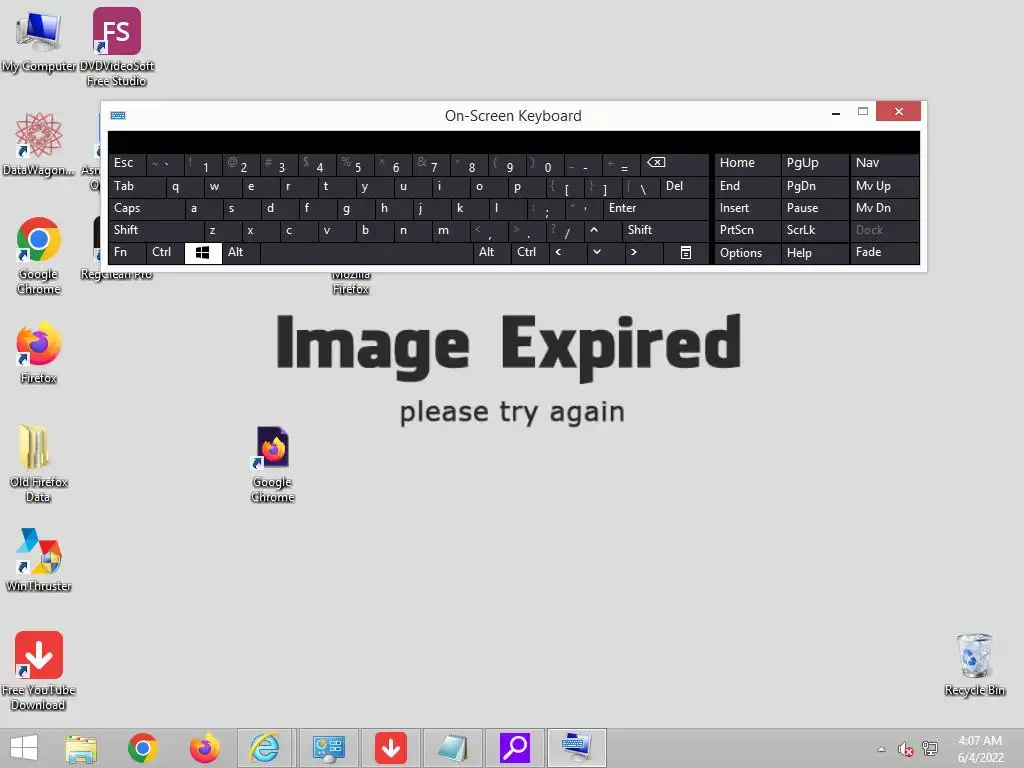Click the muted speaker tray icon
Viewport: 1024px width, 768px height.
pos(905,749)
